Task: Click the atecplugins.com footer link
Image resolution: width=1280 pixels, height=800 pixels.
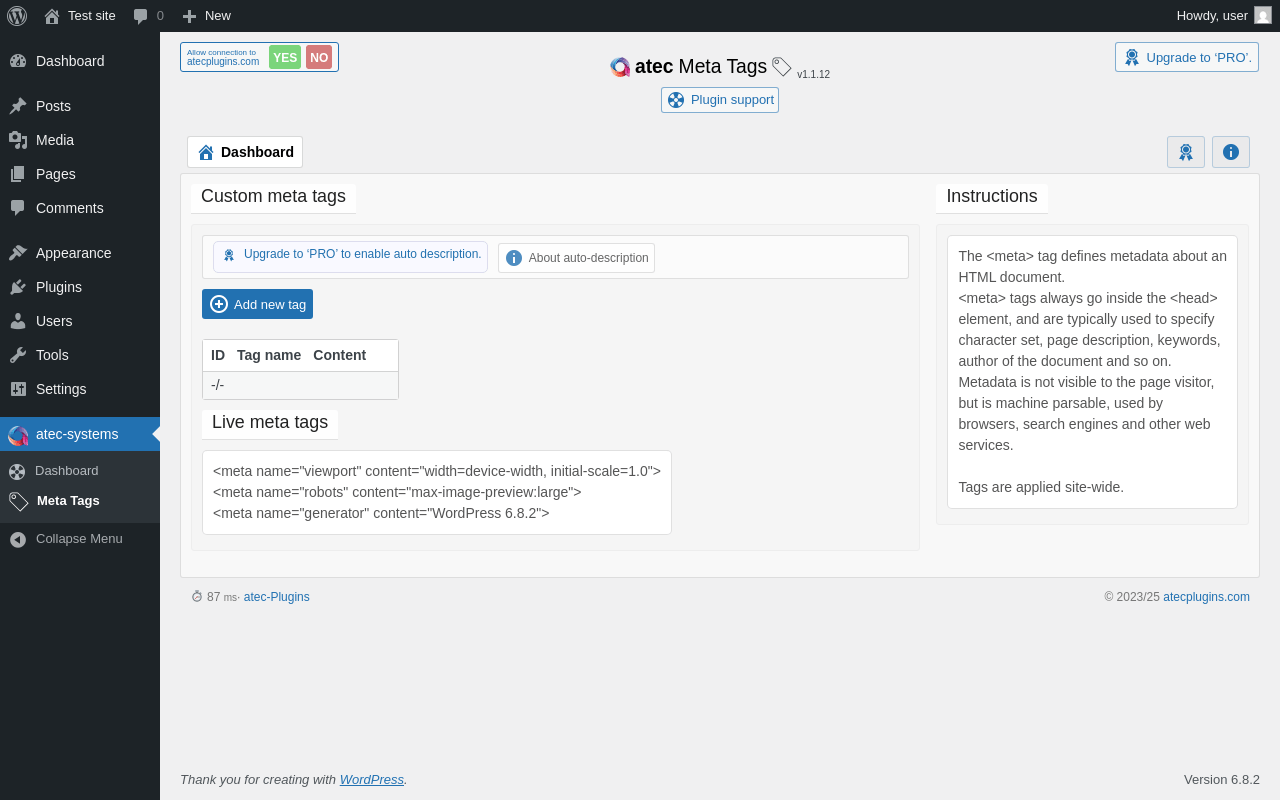Action: click(1206, 597)
